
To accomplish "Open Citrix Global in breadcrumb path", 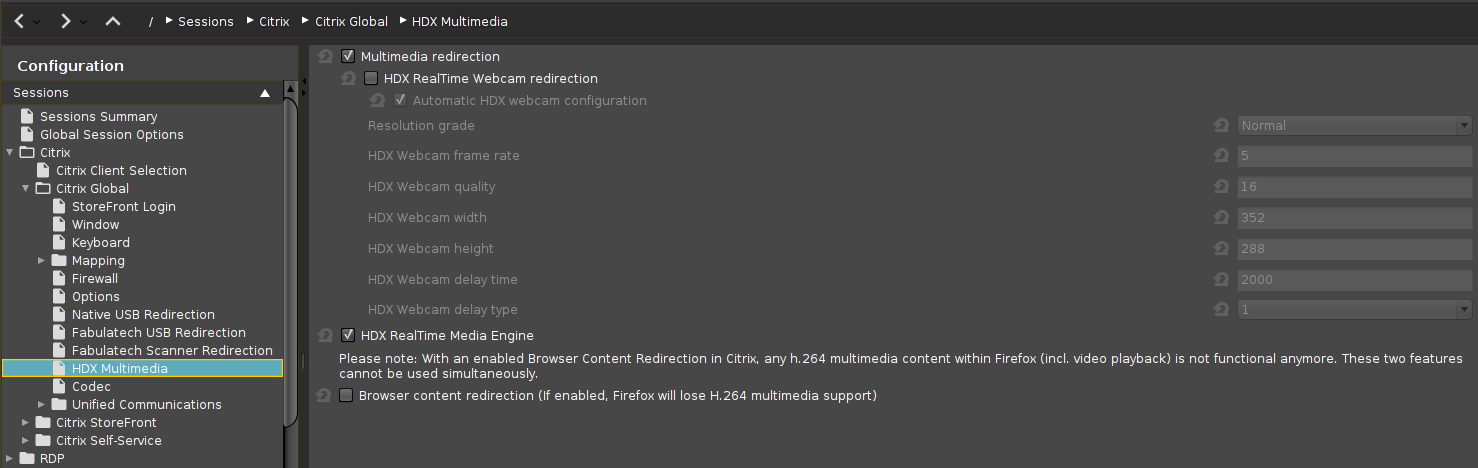I will pos(351,21).
